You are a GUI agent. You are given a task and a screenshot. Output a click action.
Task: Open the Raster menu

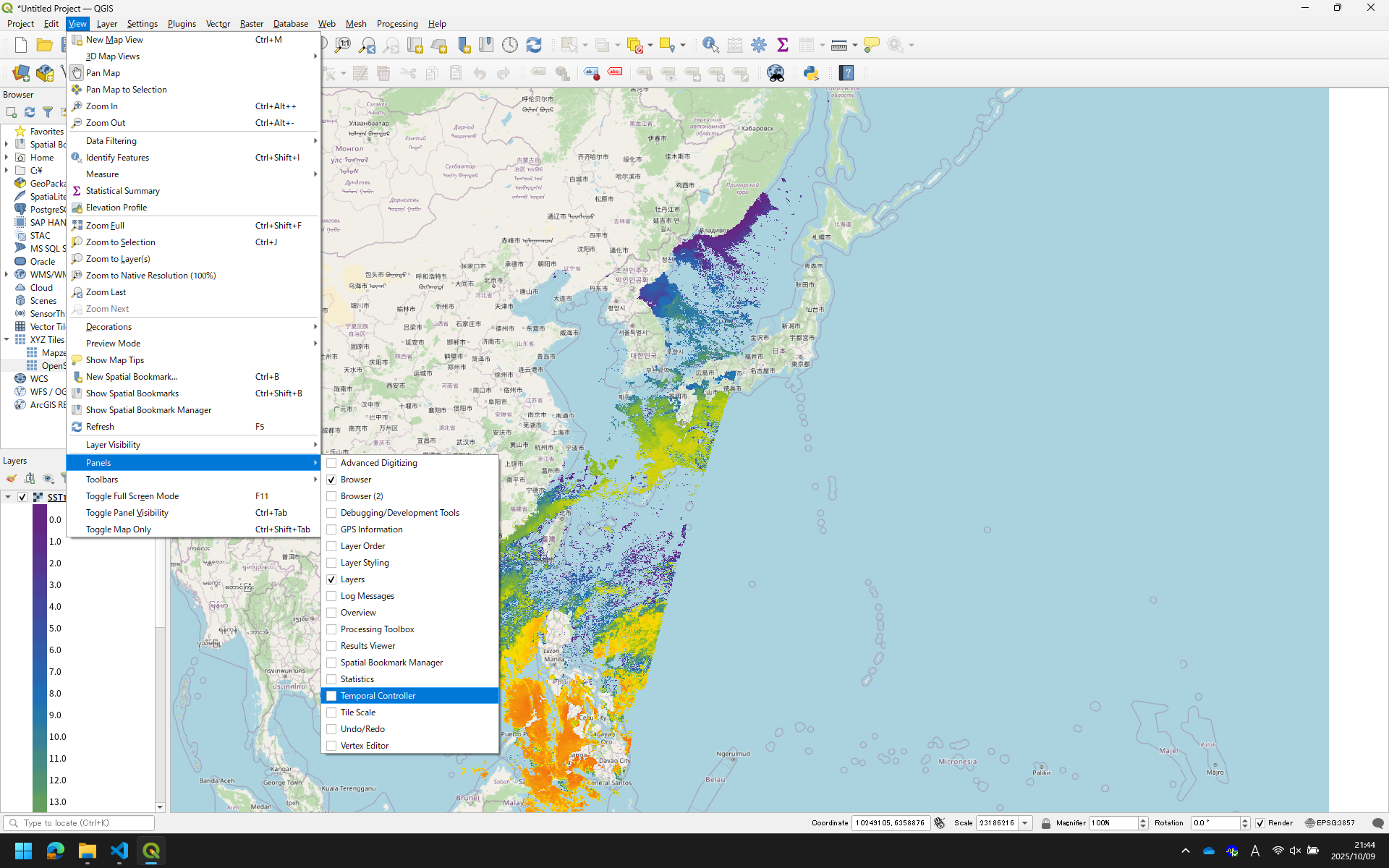(x=251, y=24)
